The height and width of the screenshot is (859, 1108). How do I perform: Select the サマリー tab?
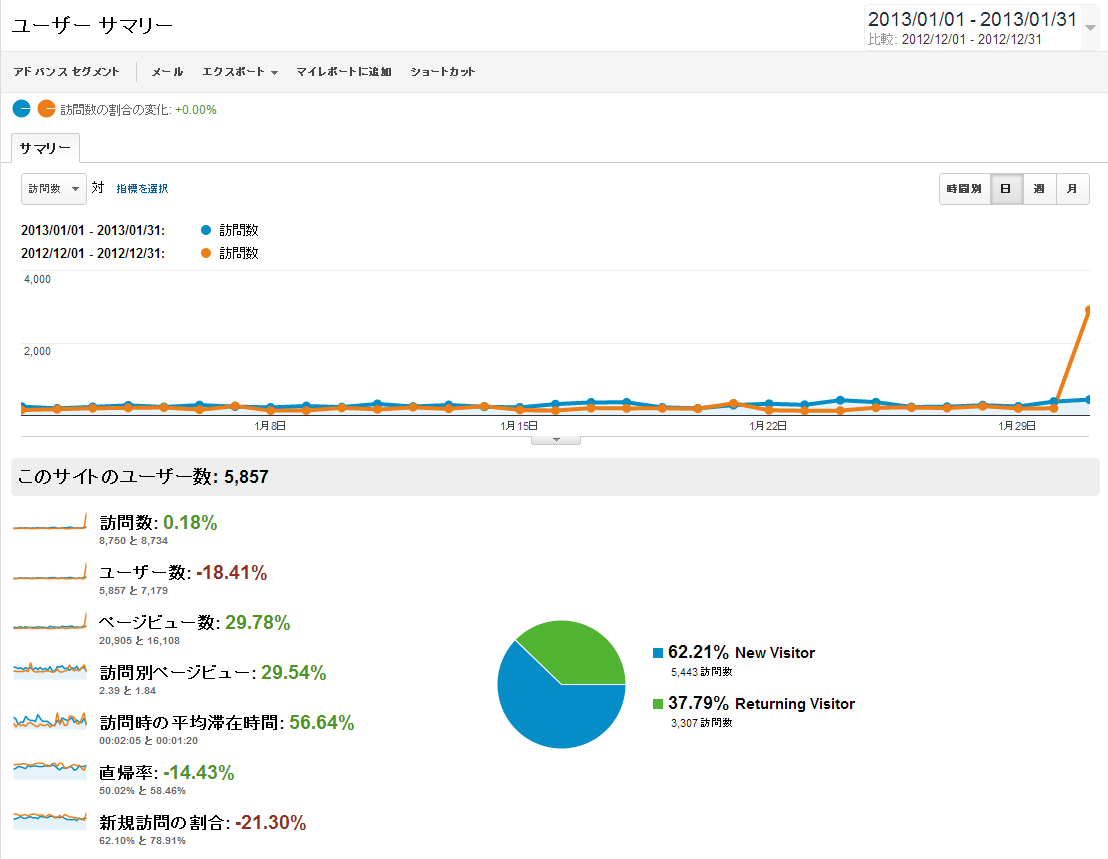click(45, 147)
